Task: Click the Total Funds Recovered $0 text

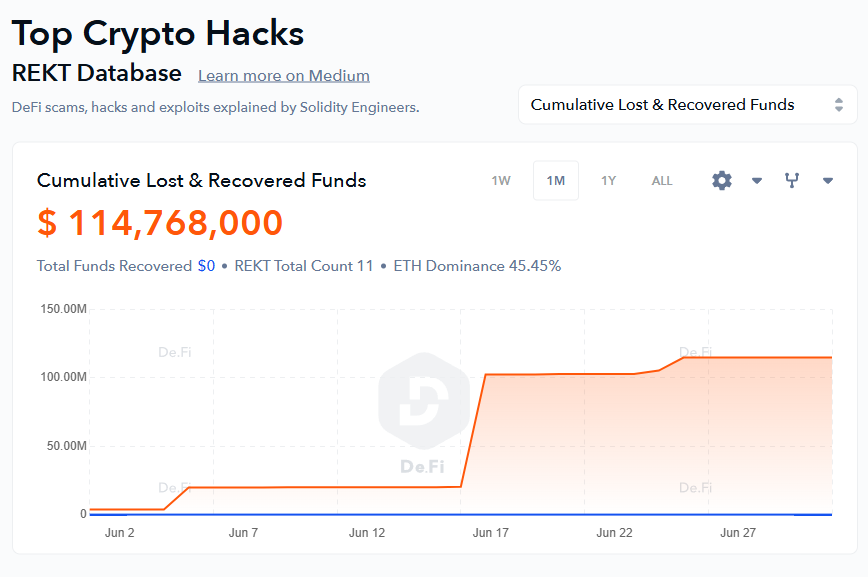Action: [x=126, y=266]
